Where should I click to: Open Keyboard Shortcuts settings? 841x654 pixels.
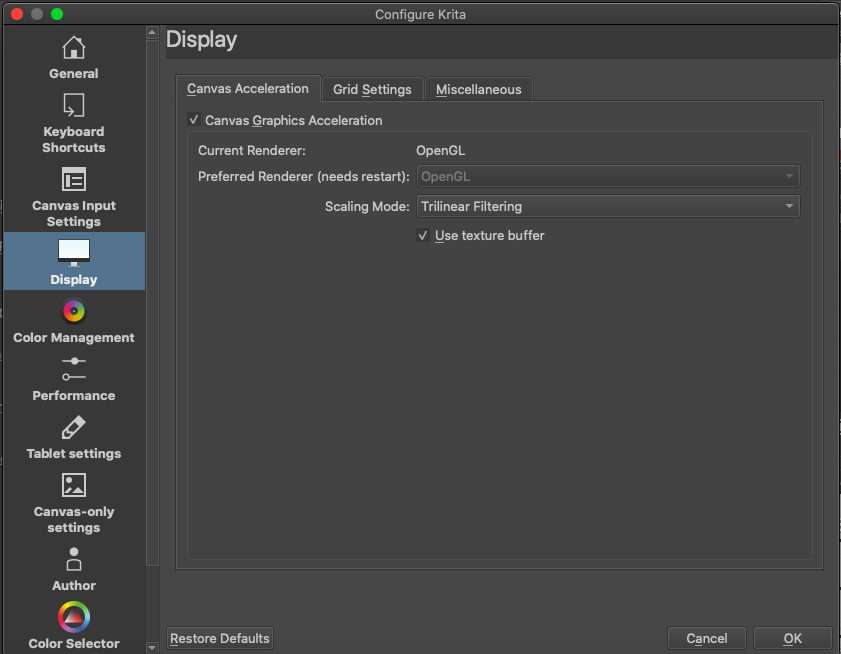74,123
